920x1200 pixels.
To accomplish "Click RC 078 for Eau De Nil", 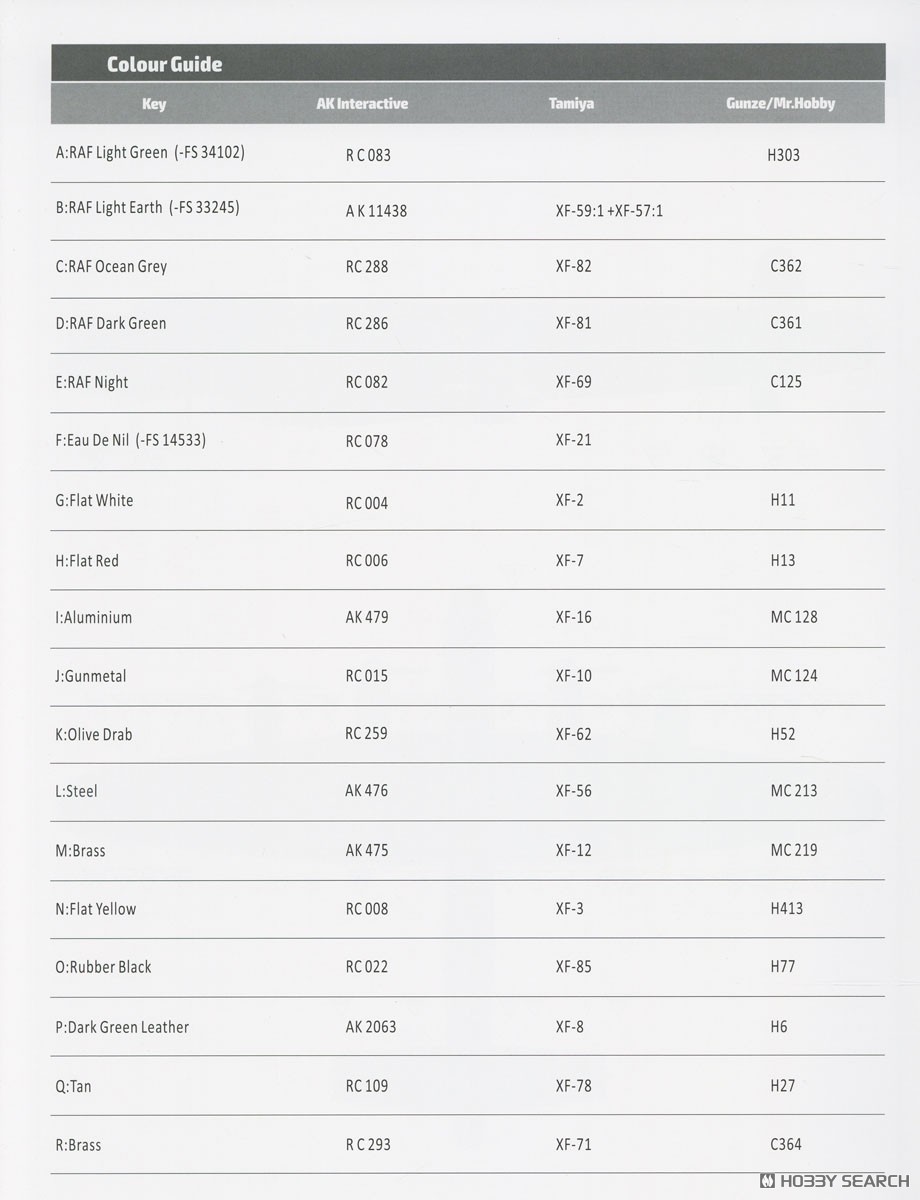I will tap(367, 441).
